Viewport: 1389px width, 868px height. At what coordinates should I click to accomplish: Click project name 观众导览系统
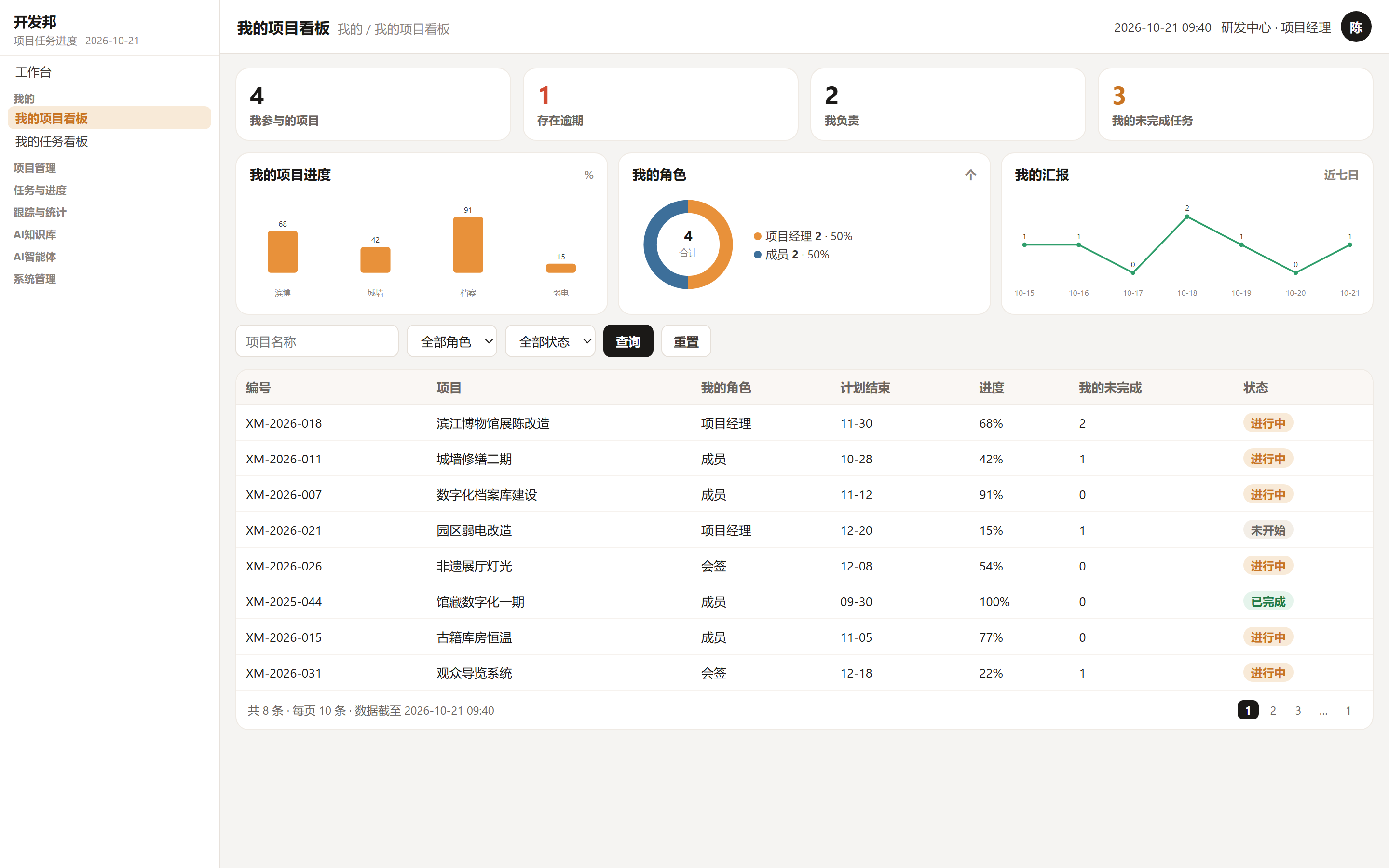click(x=474, y=673)
